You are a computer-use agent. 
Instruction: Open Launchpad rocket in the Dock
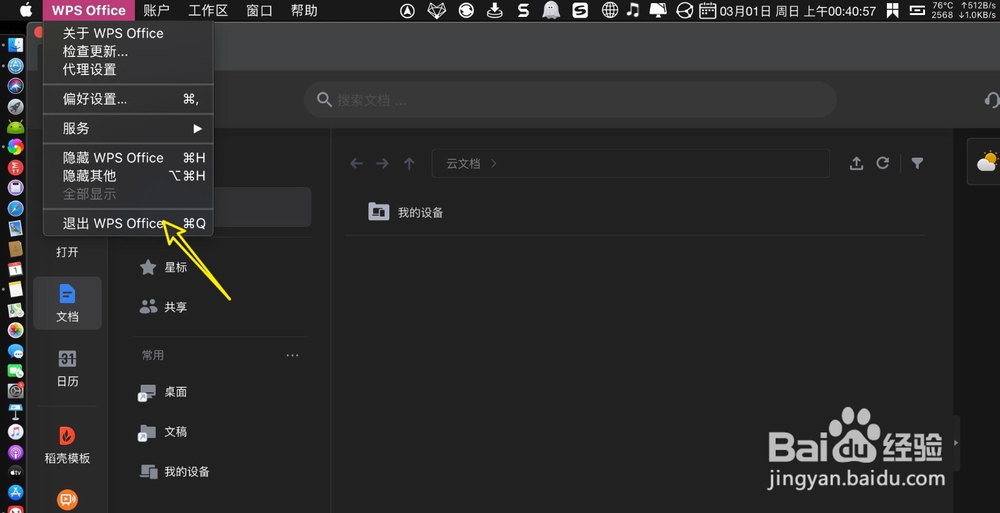point(15,107)
